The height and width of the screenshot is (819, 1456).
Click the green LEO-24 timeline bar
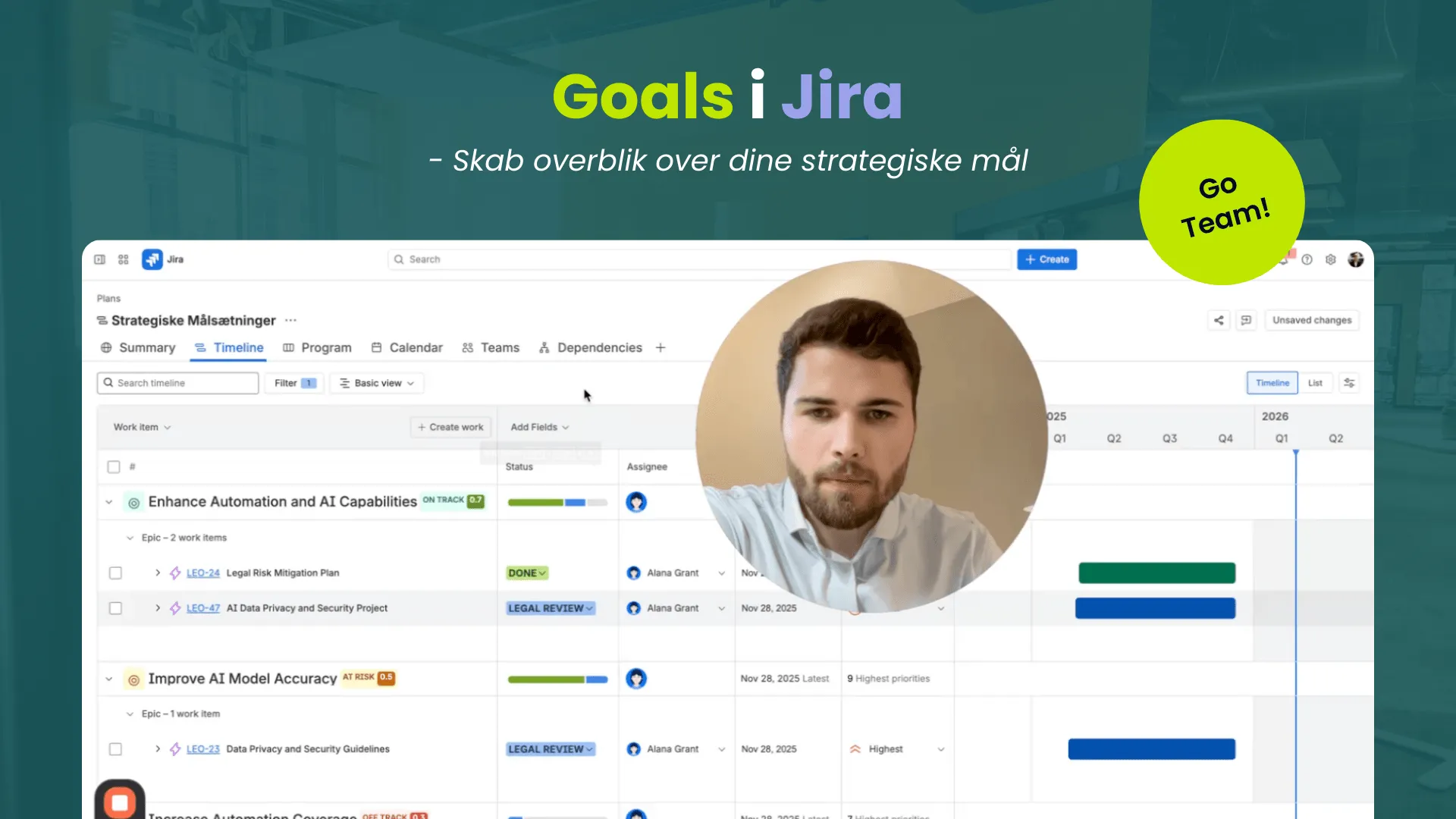[1157, 573]
